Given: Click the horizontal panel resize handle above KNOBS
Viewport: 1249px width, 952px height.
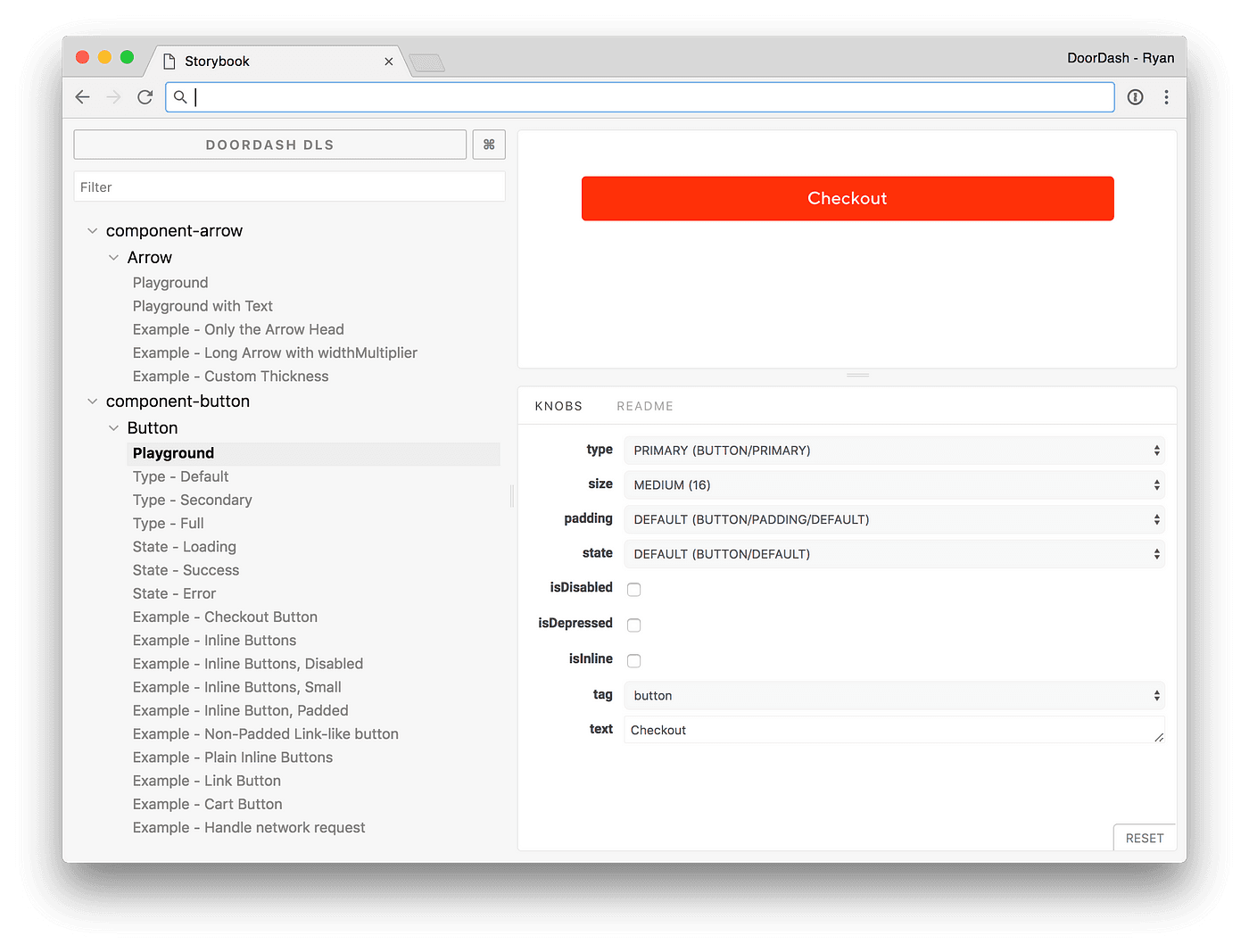Looking at the screenshot, I should point(858,376).
